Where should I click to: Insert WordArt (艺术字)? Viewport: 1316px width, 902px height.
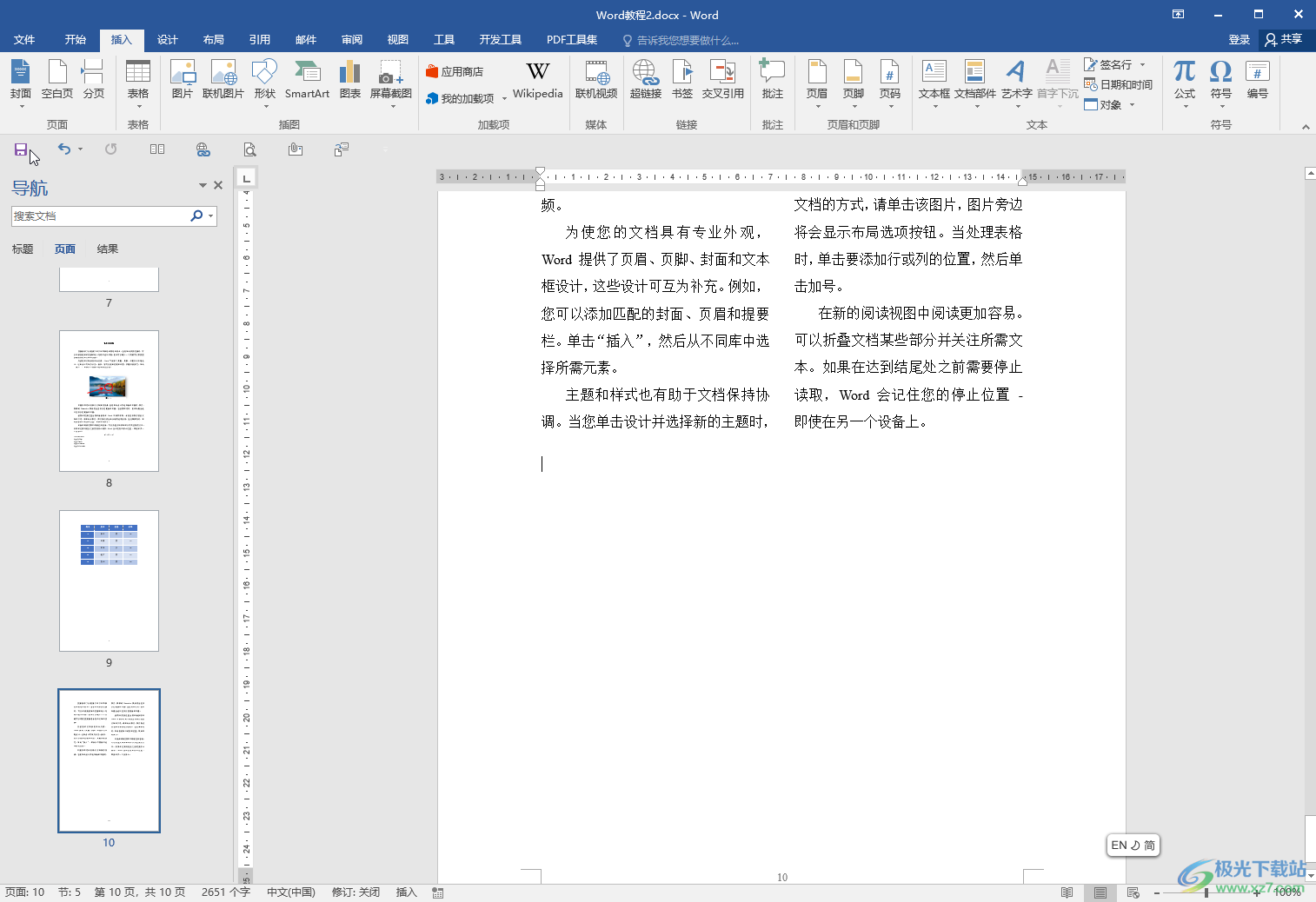click(1016, 83)
